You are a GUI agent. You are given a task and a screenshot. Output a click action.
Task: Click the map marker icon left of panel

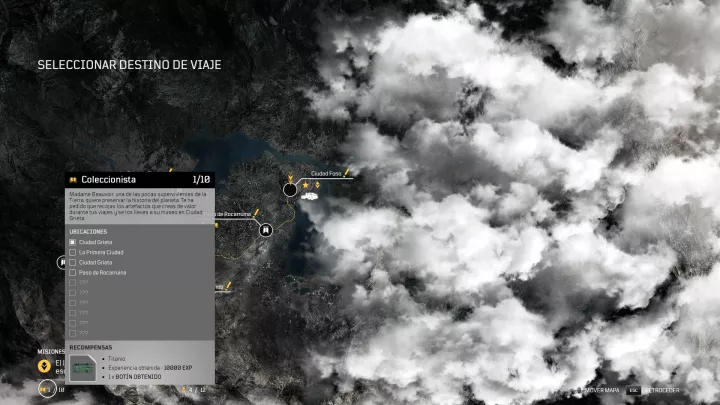pyautogui.click(x=62, y=262)
